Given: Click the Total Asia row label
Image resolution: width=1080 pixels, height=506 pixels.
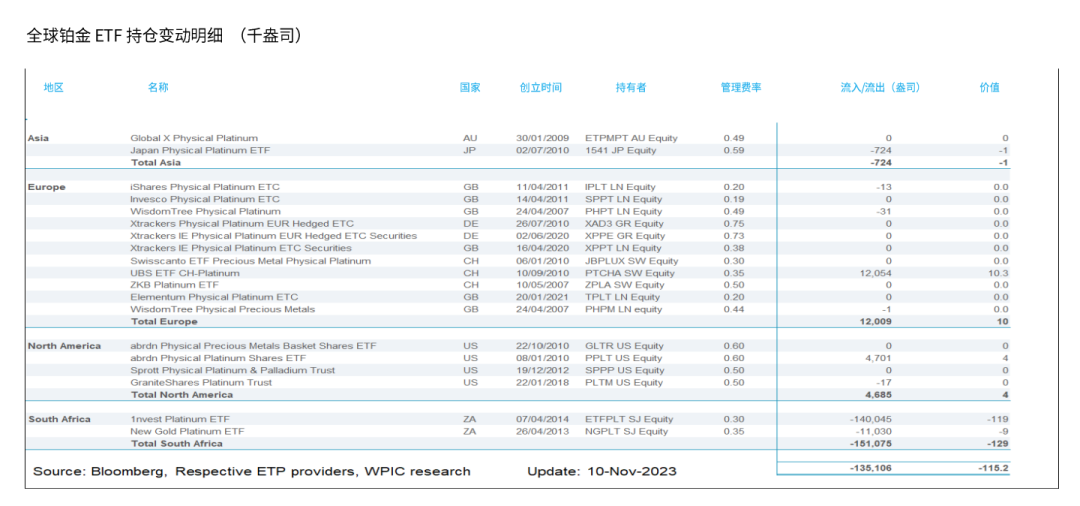Looking at the screenshot, I should (156, 162).
